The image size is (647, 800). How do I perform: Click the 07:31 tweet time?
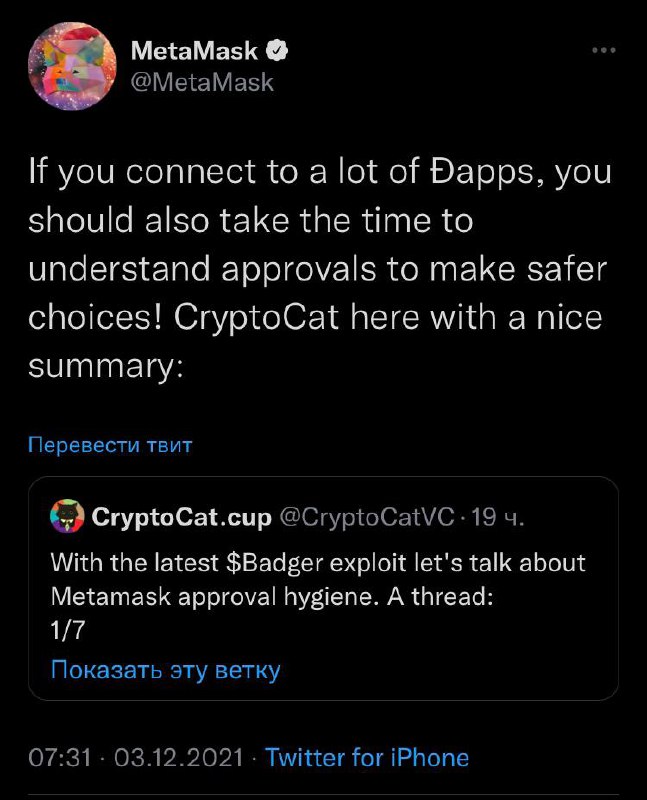pos(62,757)
